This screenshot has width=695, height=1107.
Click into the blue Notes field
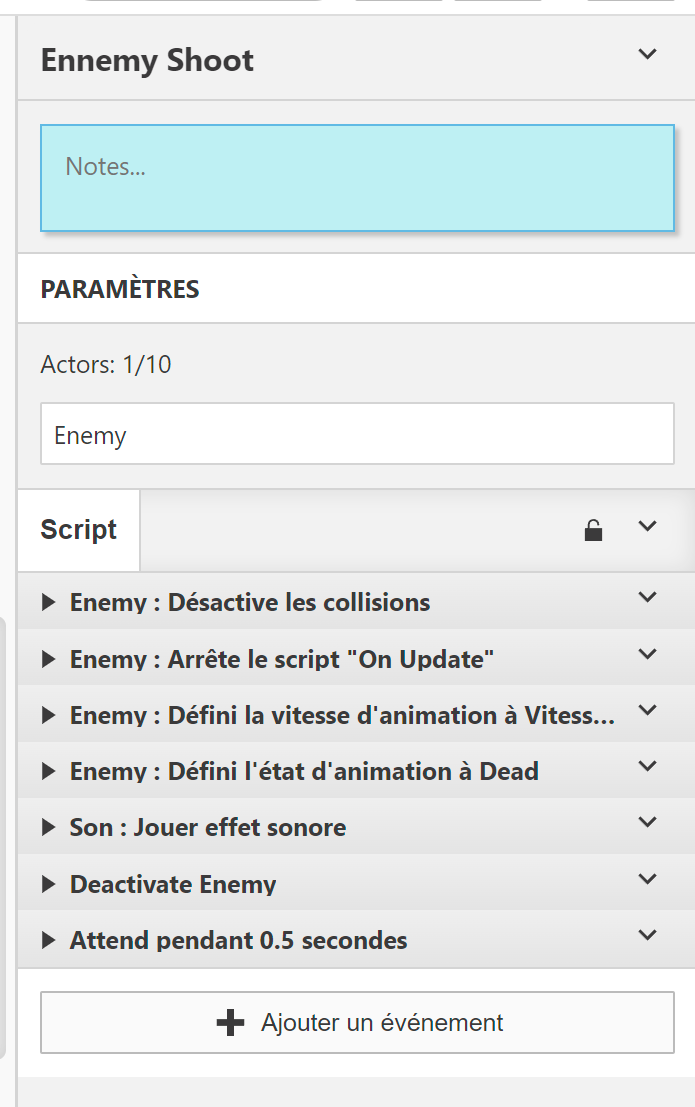(357, 178)
